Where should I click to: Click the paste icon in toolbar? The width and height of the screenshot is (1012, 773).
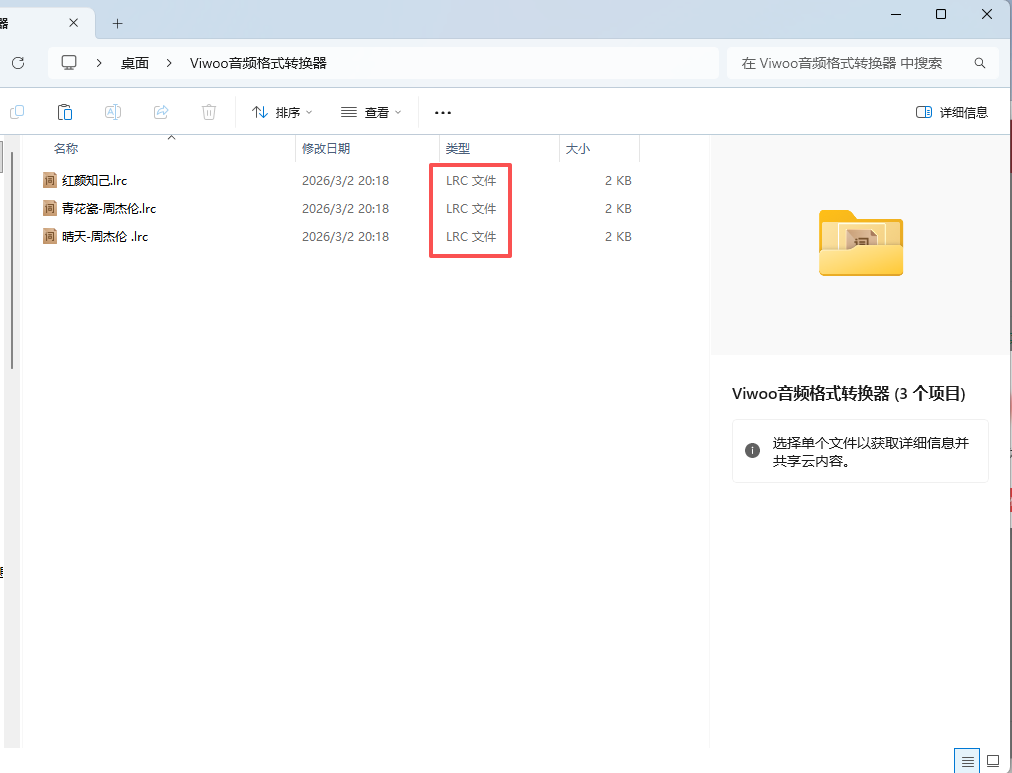click(65, 112)
